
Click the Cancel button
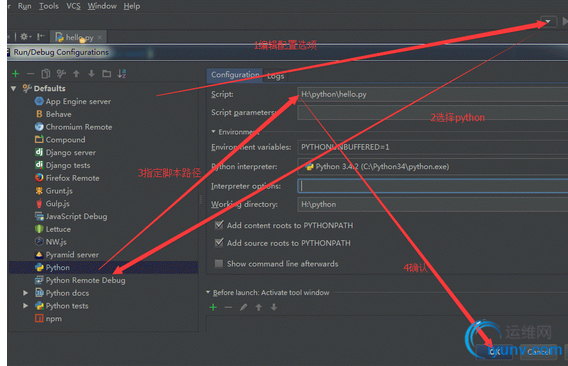coord(538,352)
